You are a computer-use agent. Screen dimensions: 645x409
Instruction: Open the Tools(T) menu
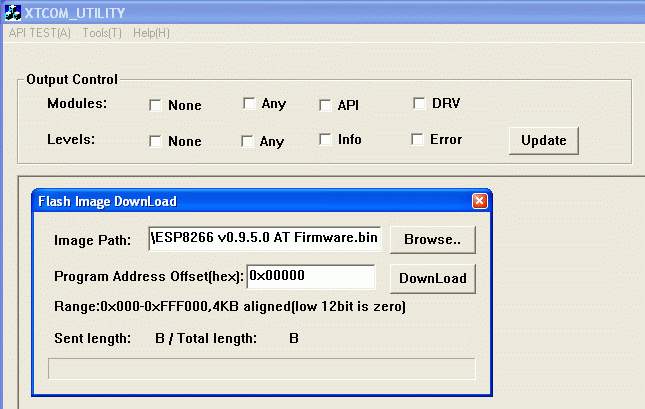coord(102,33)
